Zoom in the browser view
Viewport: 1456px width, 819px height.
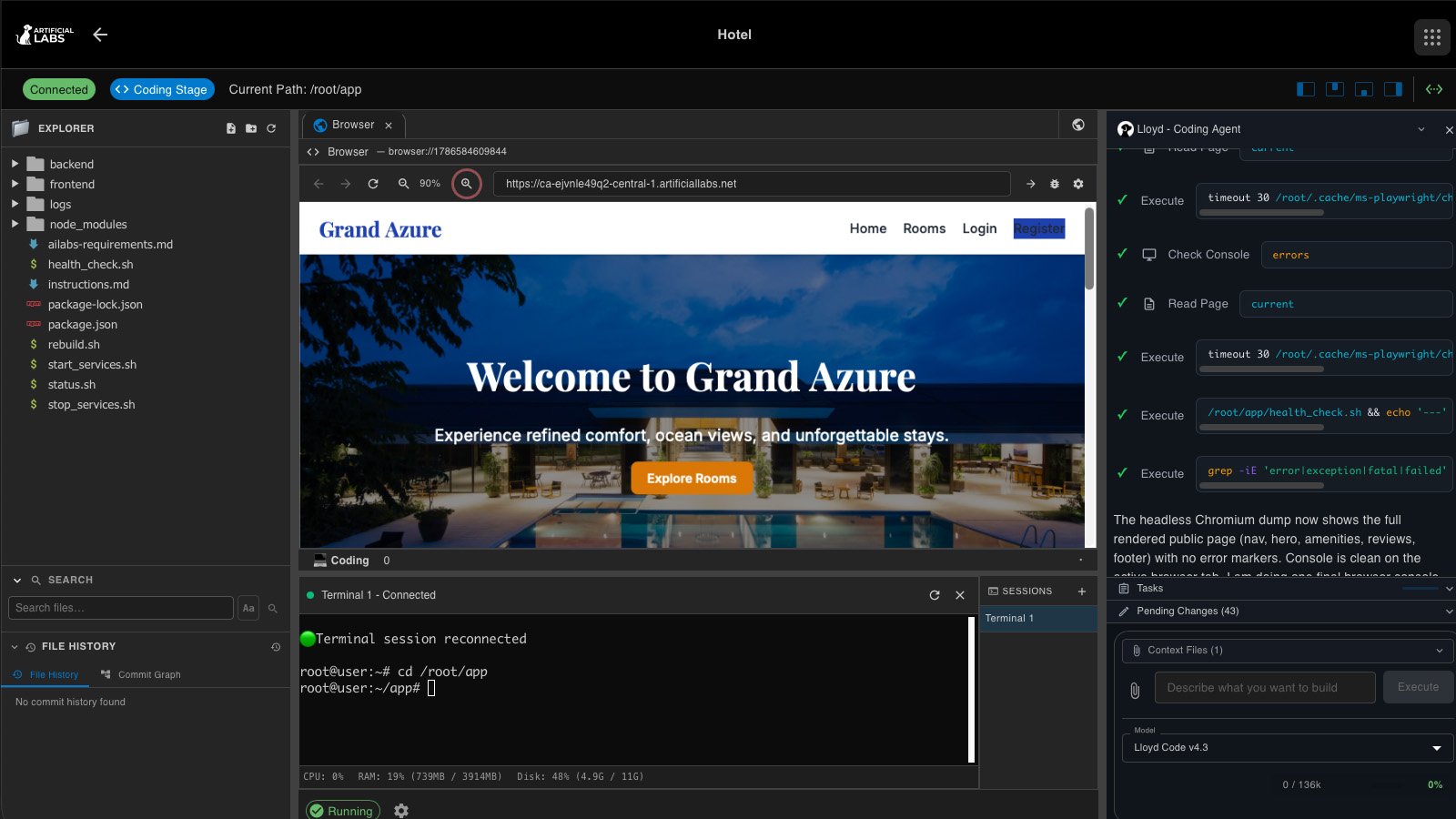click(467, 184)
